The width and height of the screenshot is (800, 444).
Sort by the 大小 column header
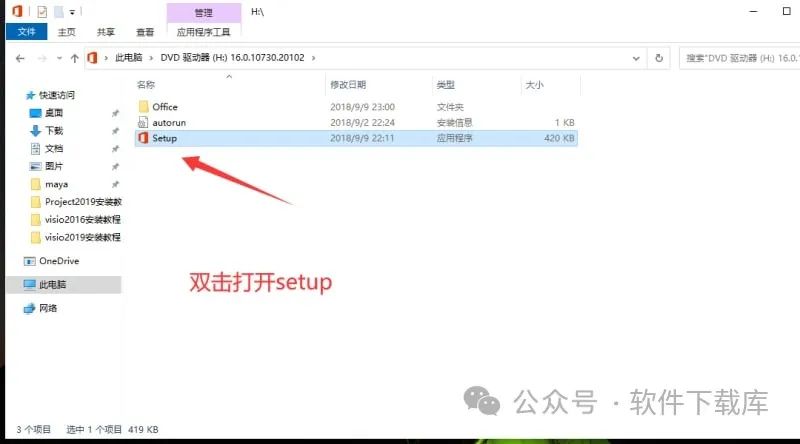pos(534,85)
